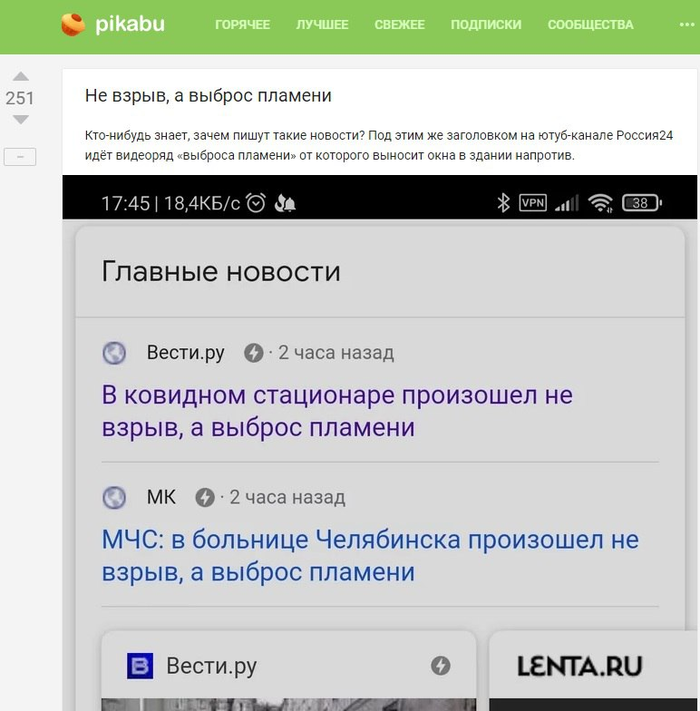Open ПОДПИСКИ in the top navigation
This screenshot has width=700, height=711.
click(x=486, y=25)
